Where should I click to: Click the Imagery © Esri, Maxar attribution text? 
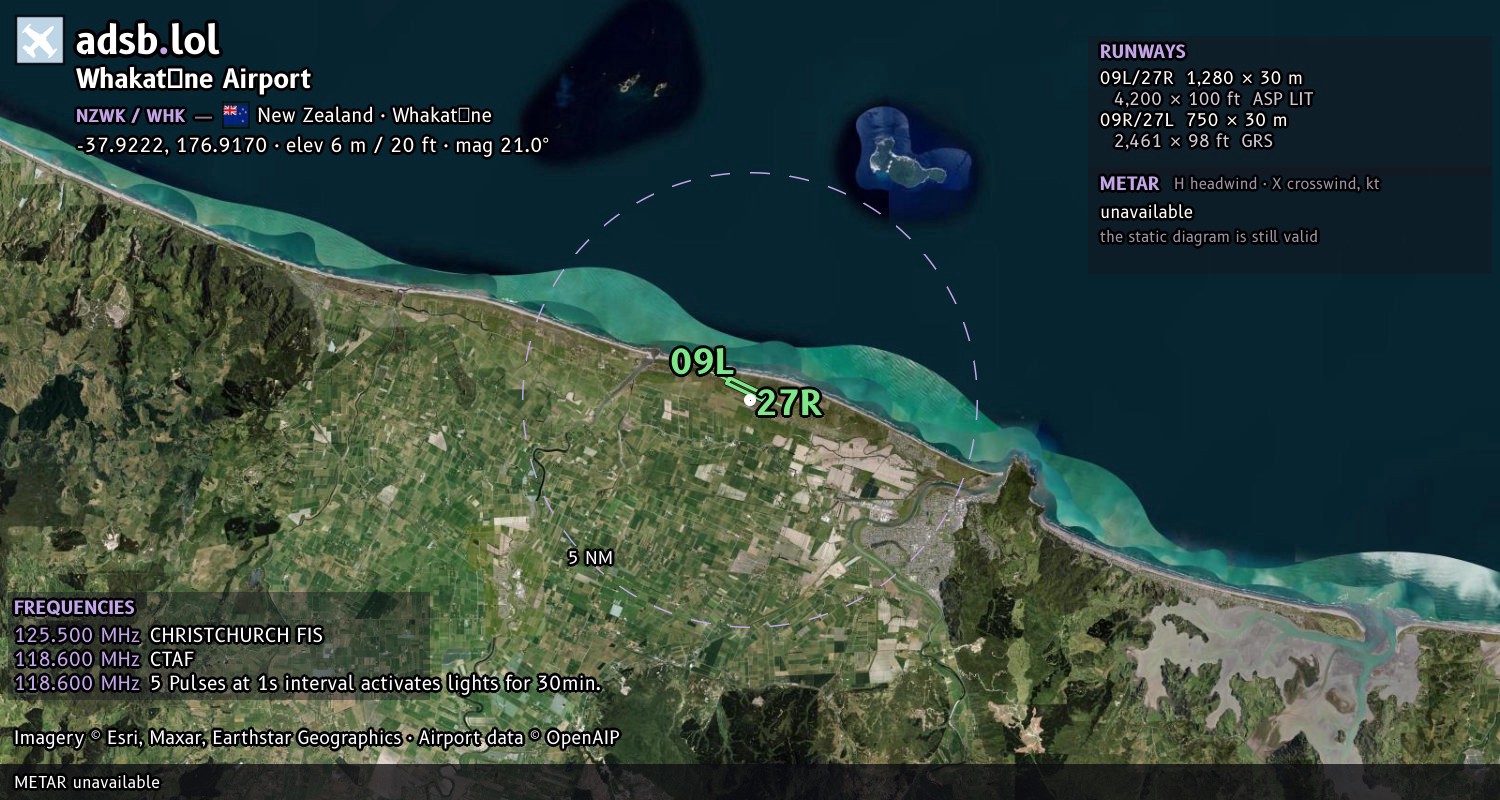point(317,738)
